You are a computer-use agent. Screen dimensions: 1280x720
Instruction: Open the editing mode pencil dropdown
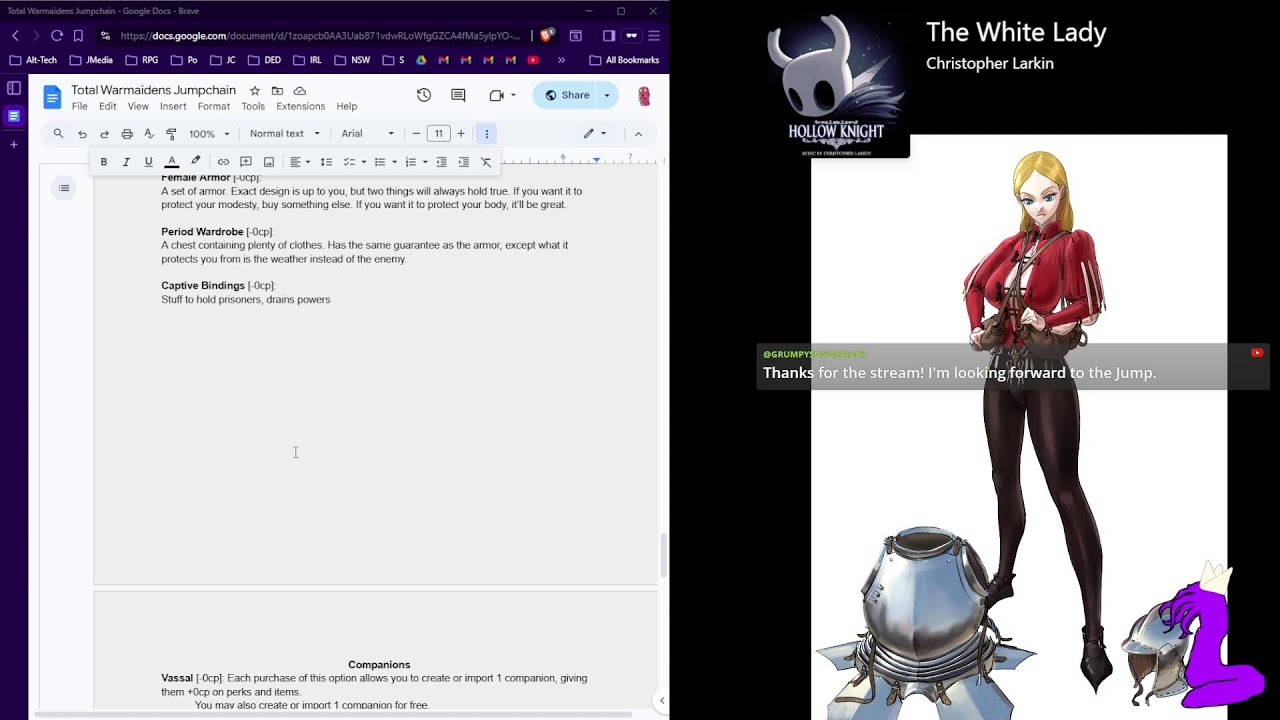click(595, 134)
